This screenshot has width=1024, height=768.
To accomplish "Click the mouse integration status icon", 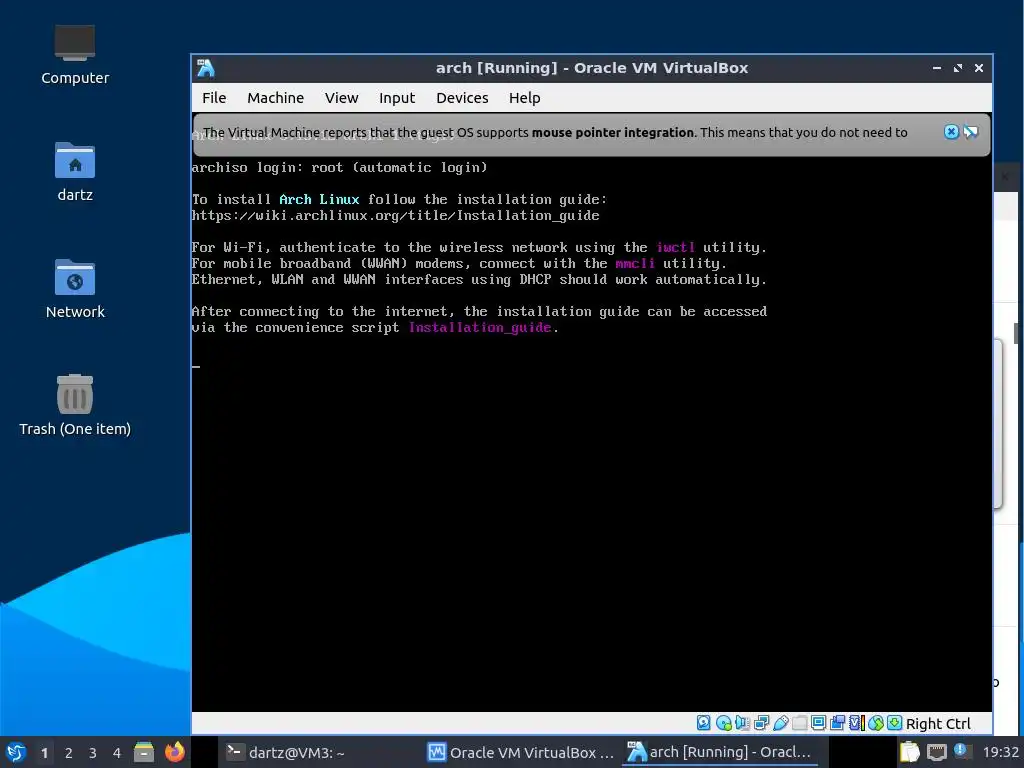I will click(876, 723).
